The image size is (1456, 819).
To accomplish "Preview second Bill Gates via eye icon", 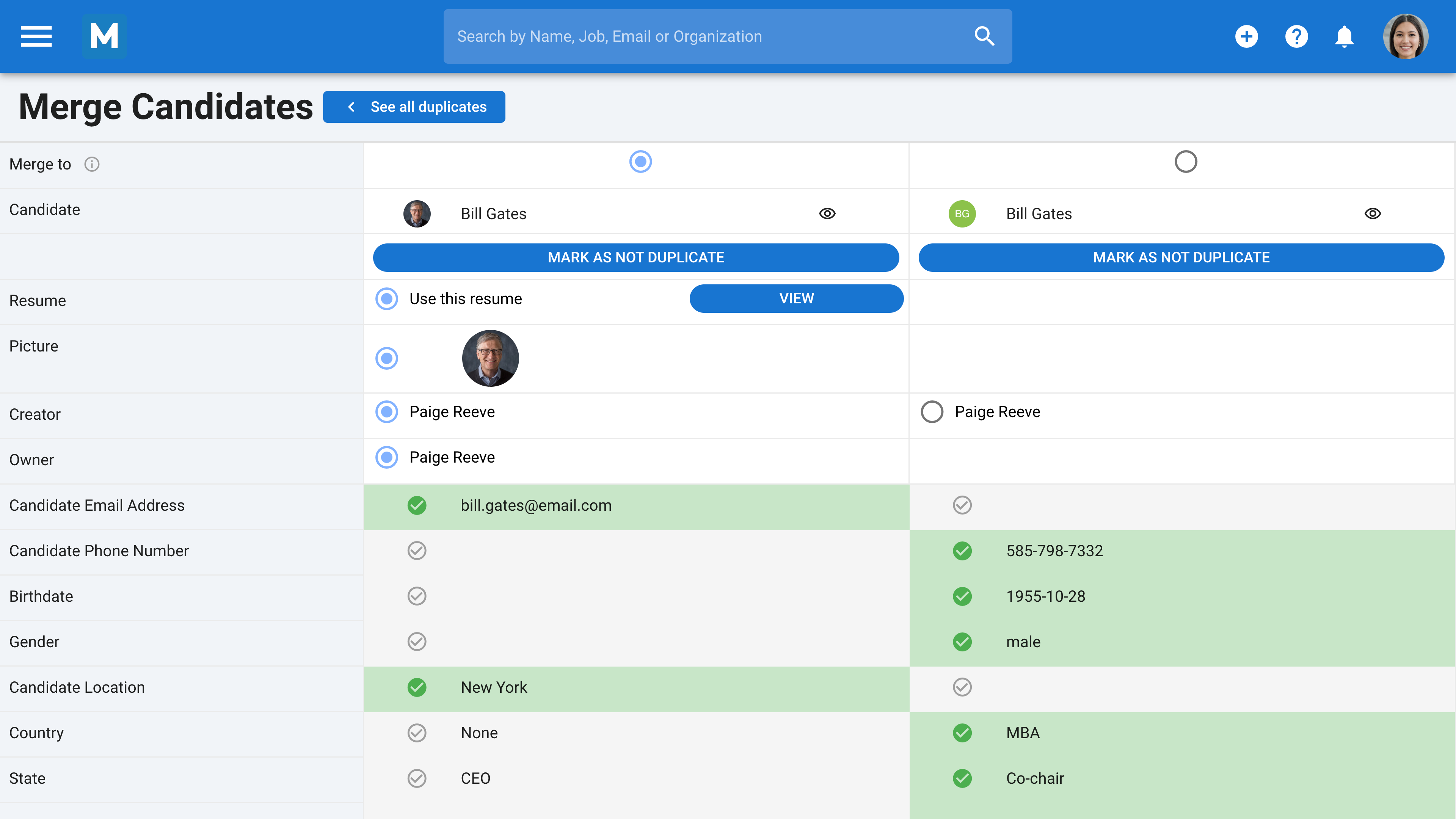I will [x=1372, y=213].
